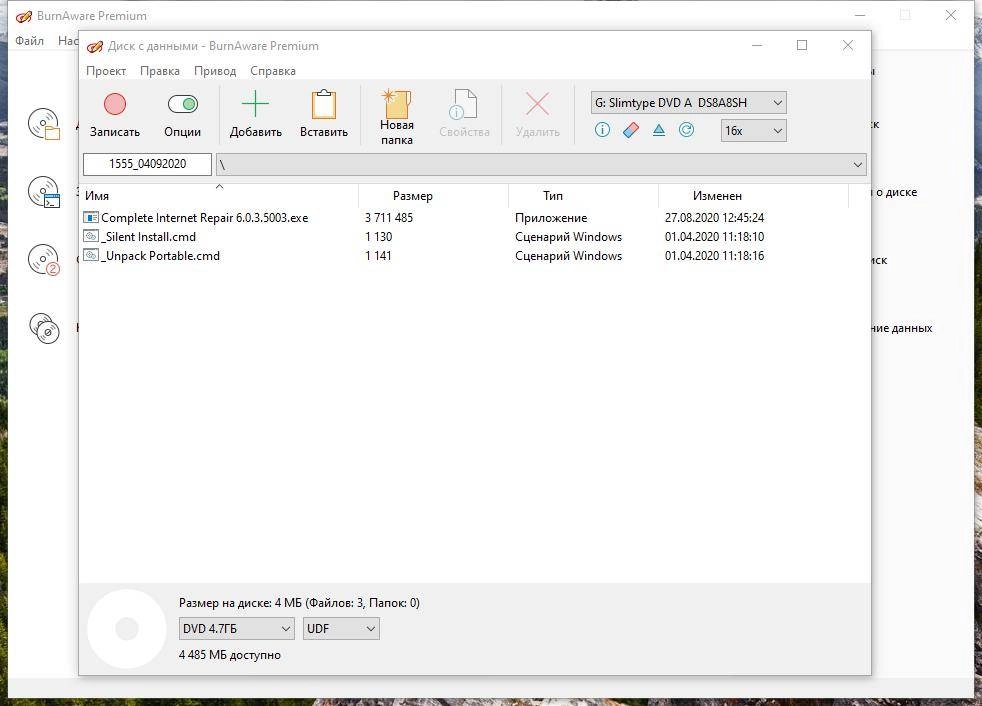
Task: Open the UDF file system dropdown
Action: 341,628
